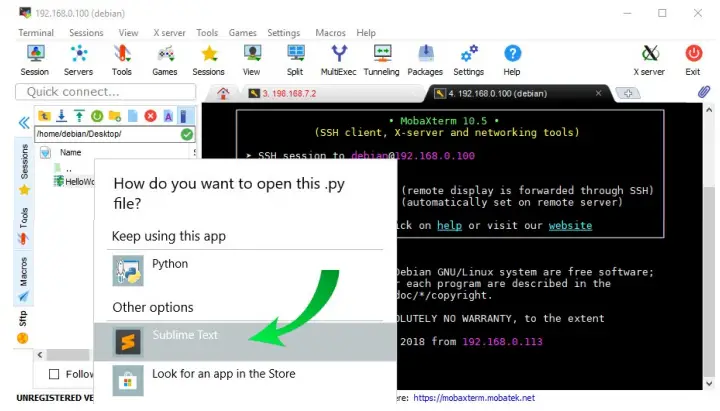This screenshot has height=411, width=720.
Task: Add a new terminal tab
Action: 628,93
